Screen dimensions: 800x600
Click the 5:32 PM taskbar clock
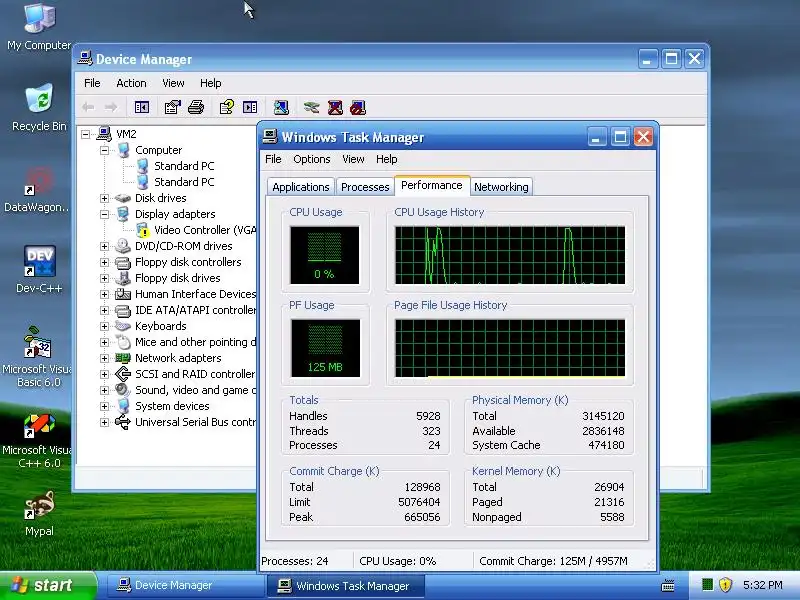[762, 585]
